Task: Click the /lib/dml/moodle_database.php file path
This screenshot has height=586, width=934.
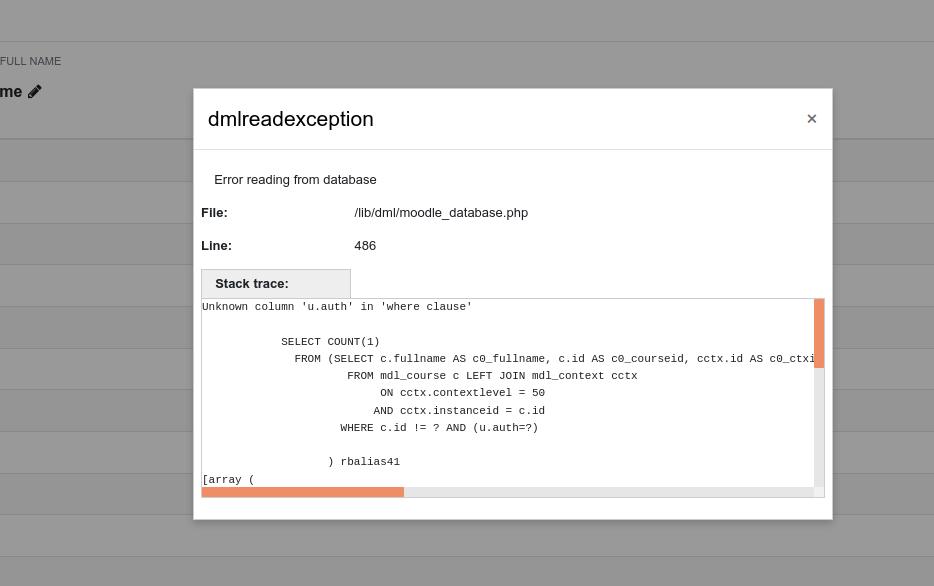Action: 441,213
